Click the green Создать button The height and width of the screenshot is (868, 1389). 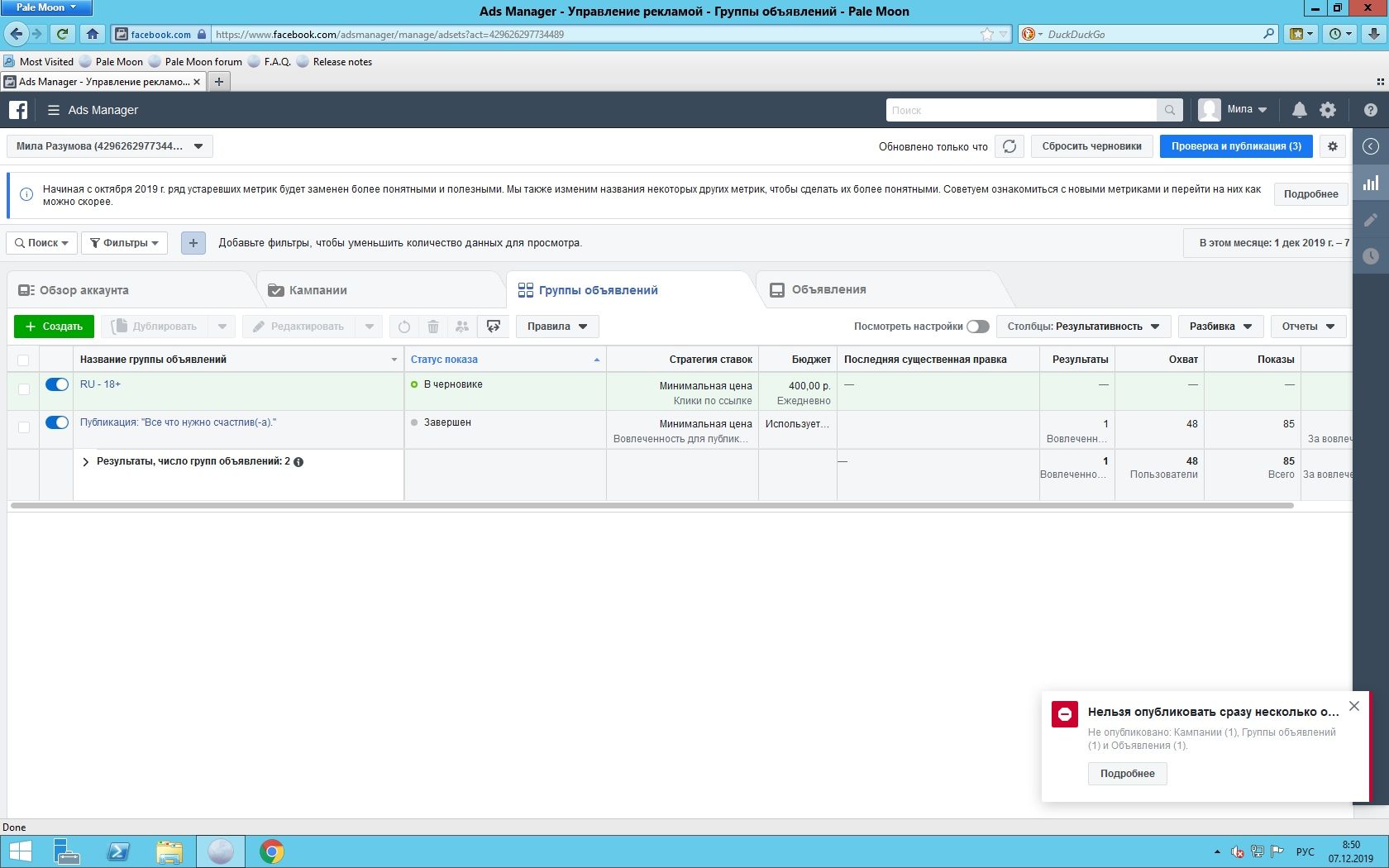click(x=54, y=327)
